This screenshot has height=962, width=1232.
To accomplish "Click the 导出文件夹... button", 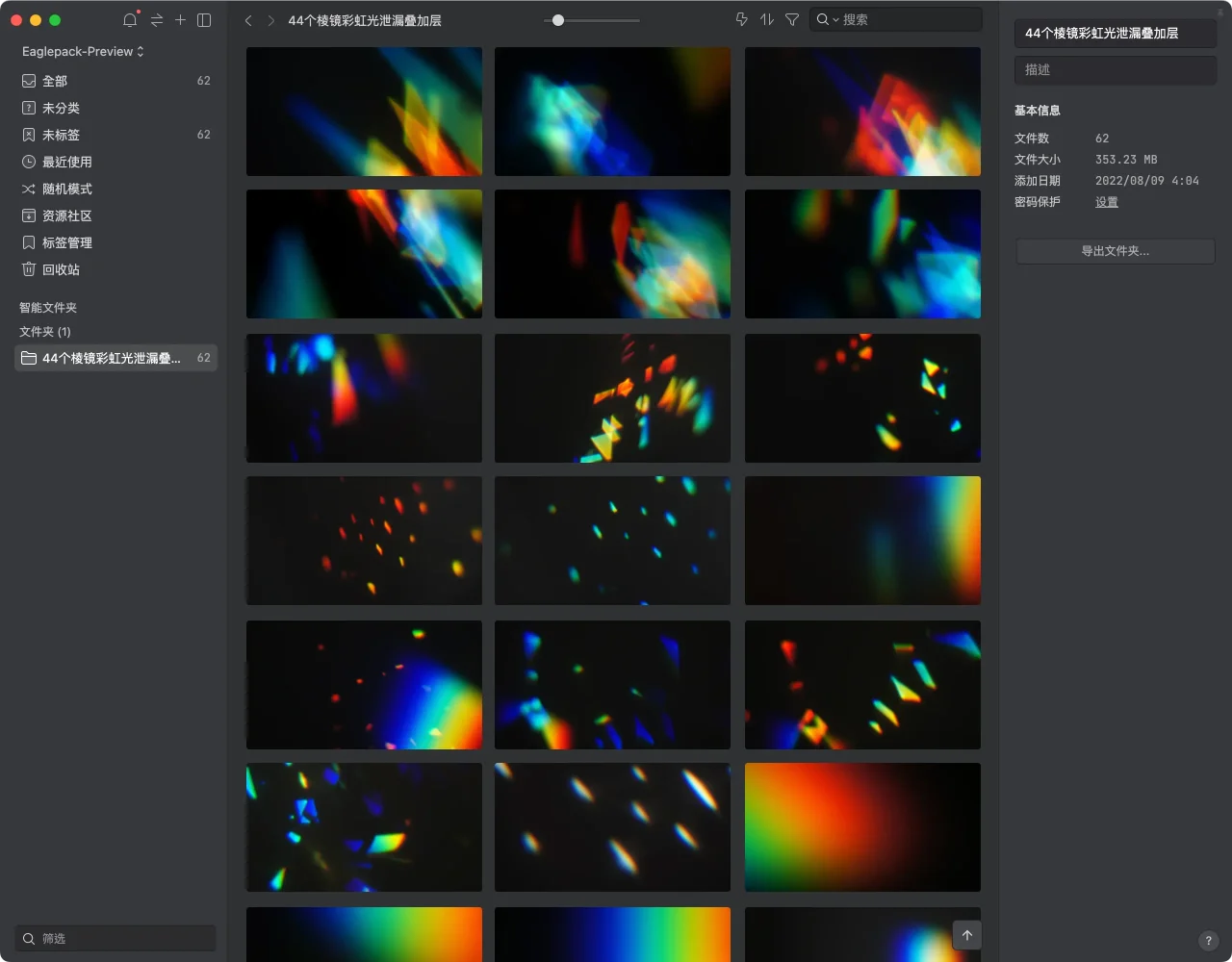I will [x=1116, y=251].
